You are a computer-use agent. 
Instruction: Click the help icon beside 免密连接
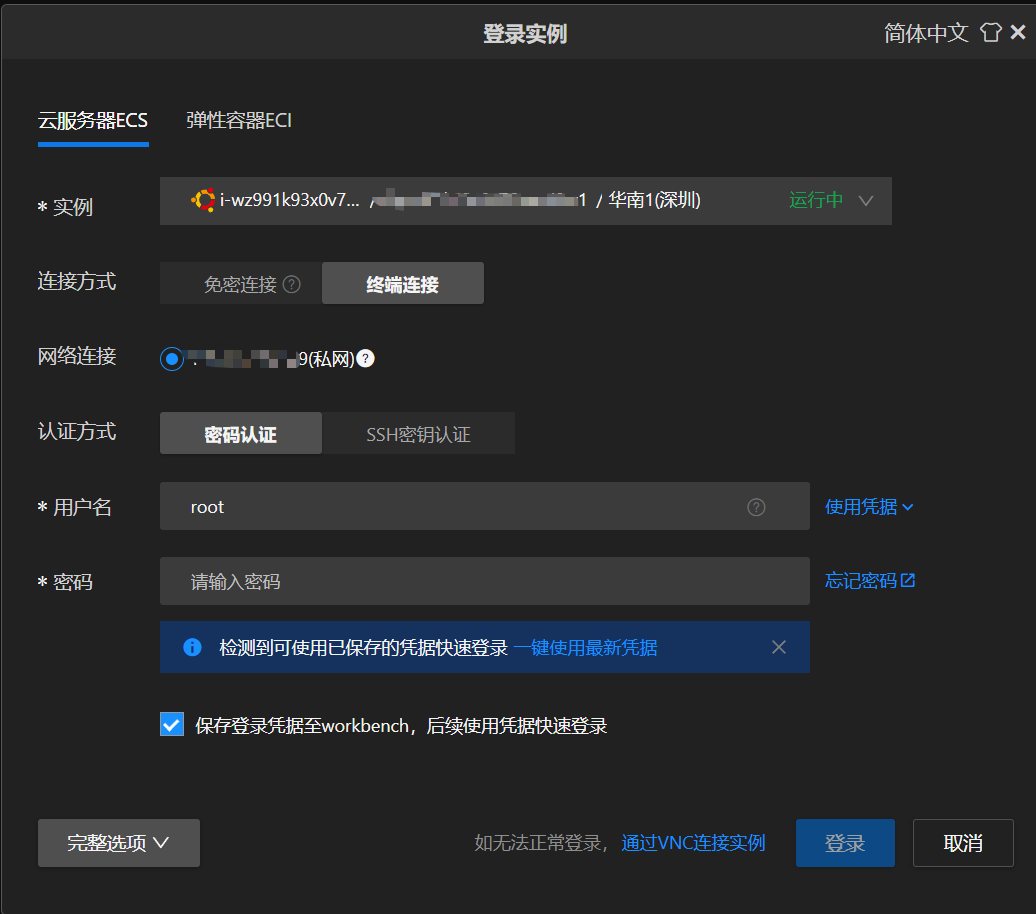291,284
